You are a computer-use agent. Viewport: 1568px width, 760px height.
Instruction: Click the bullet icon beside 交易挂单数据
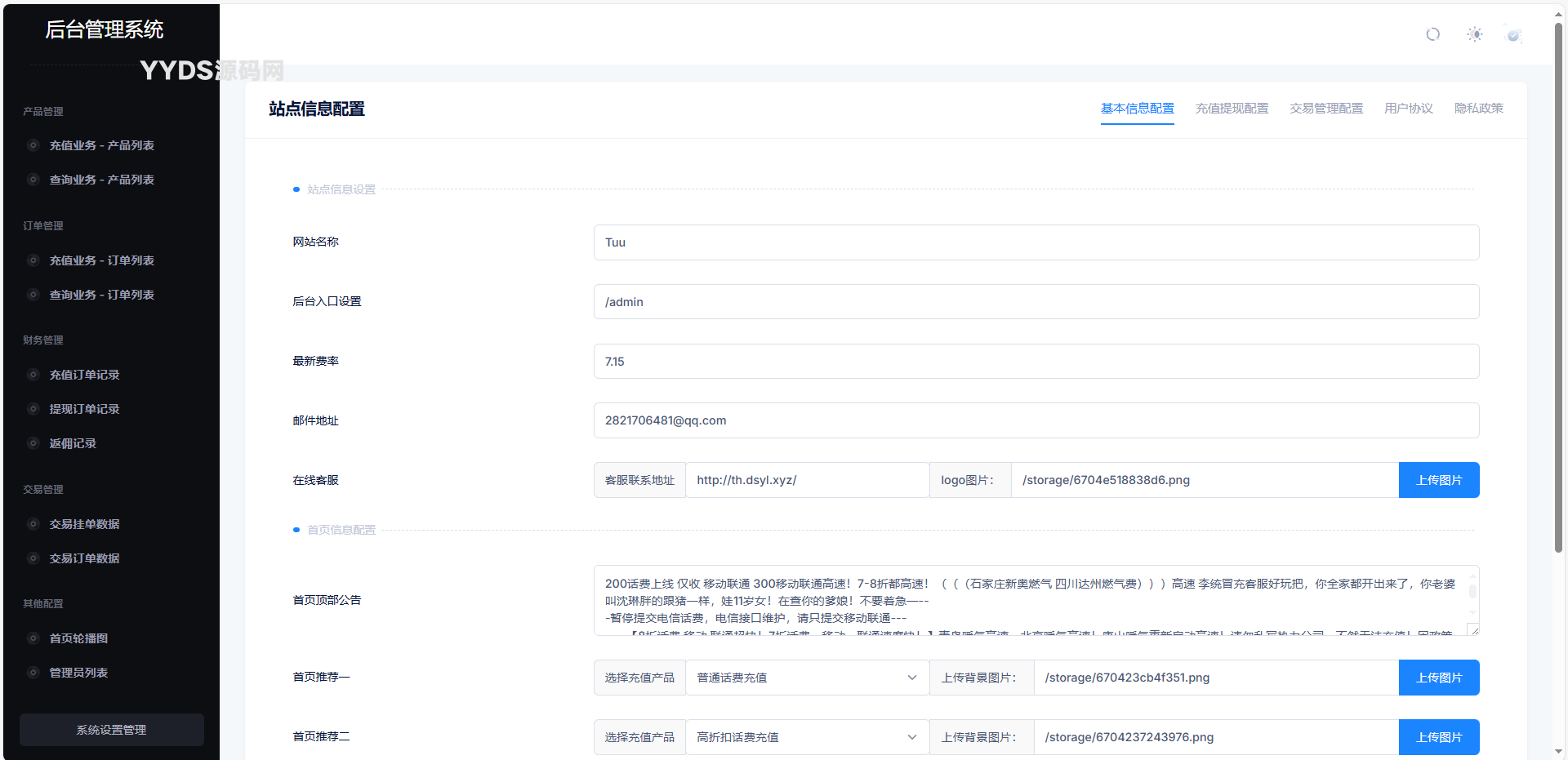pyautogui.click(x=33, y=524)
